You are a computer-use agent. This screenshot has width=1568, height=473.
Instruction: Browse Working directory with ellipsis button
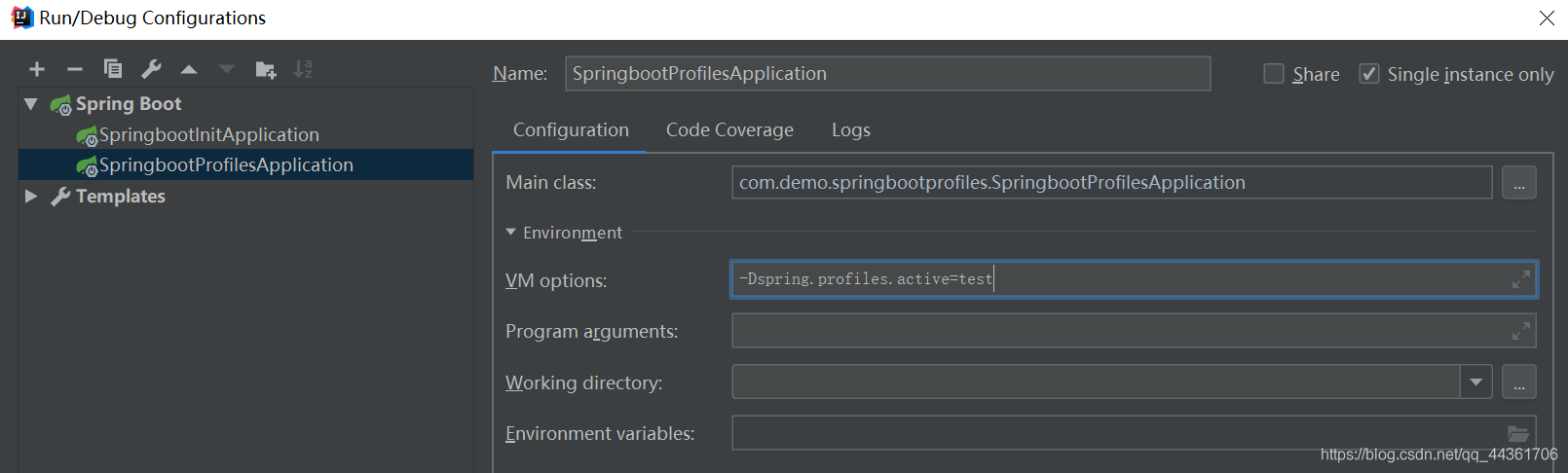(1519, 382)
